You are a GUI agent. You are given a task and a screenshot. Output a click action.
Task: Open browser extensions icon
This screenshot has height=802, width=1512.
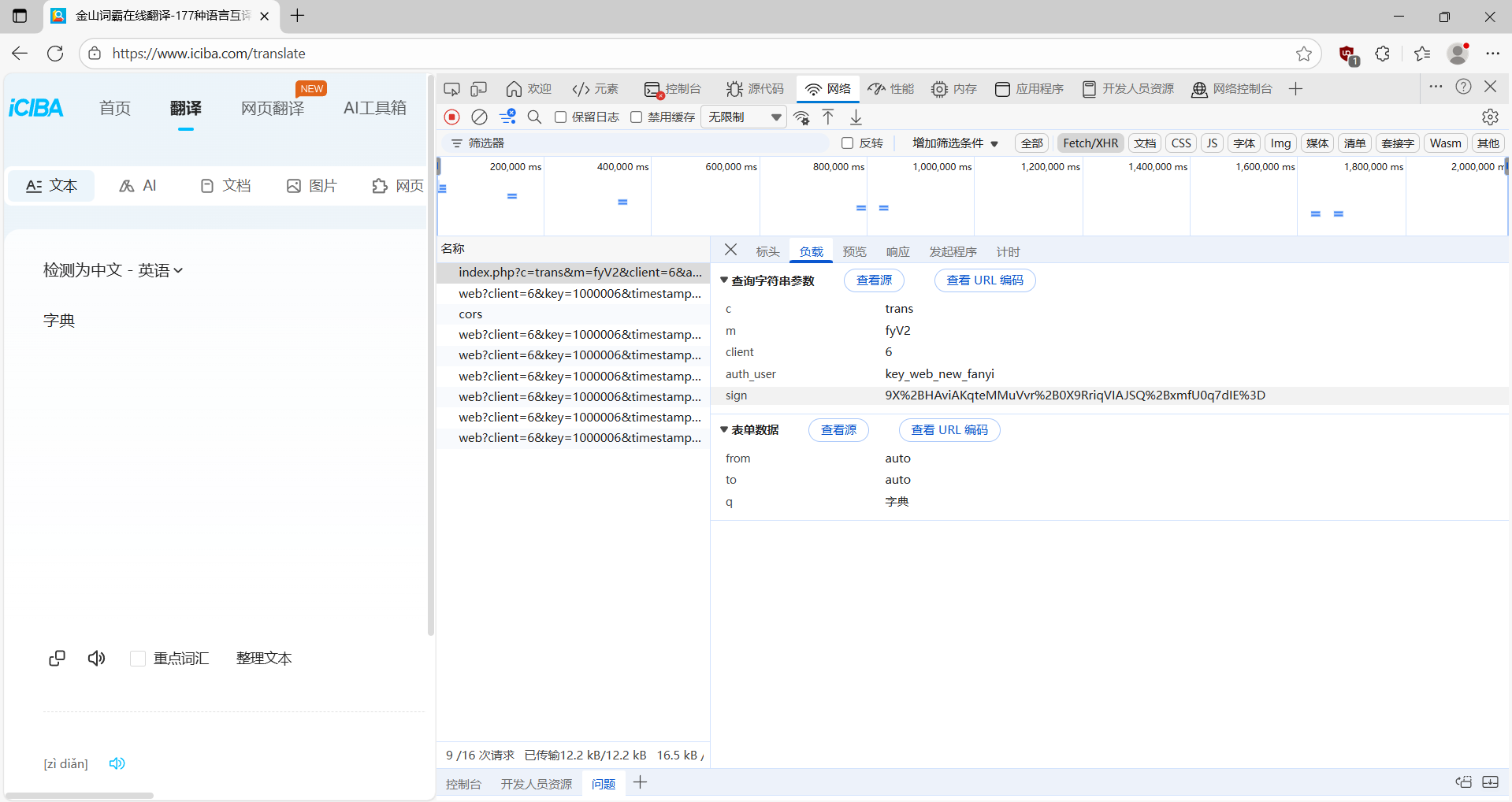(x=1382, y=54)
